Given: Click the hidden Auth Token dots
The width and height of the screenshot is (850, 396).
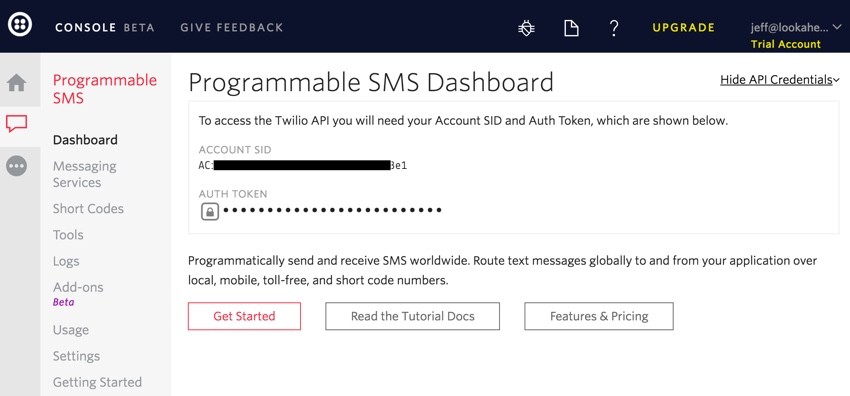Looking at the screenshot, I should (x=332, y=210).
